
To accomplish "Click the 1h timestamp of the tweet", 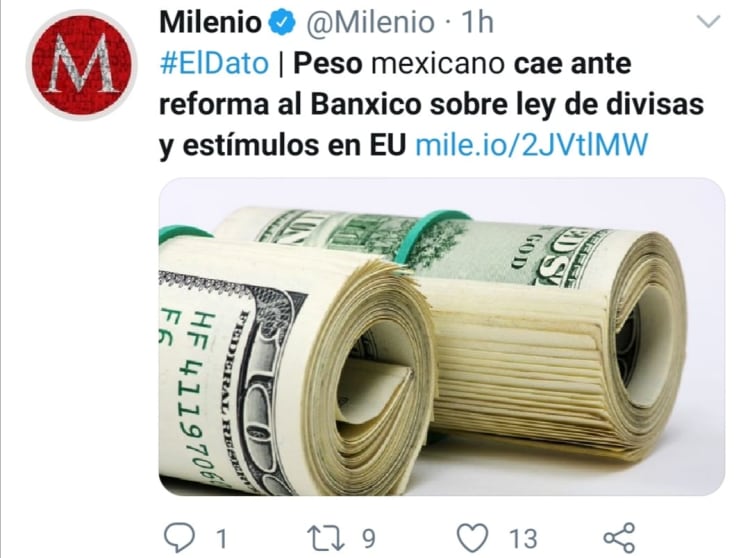I will pos(477,22).
